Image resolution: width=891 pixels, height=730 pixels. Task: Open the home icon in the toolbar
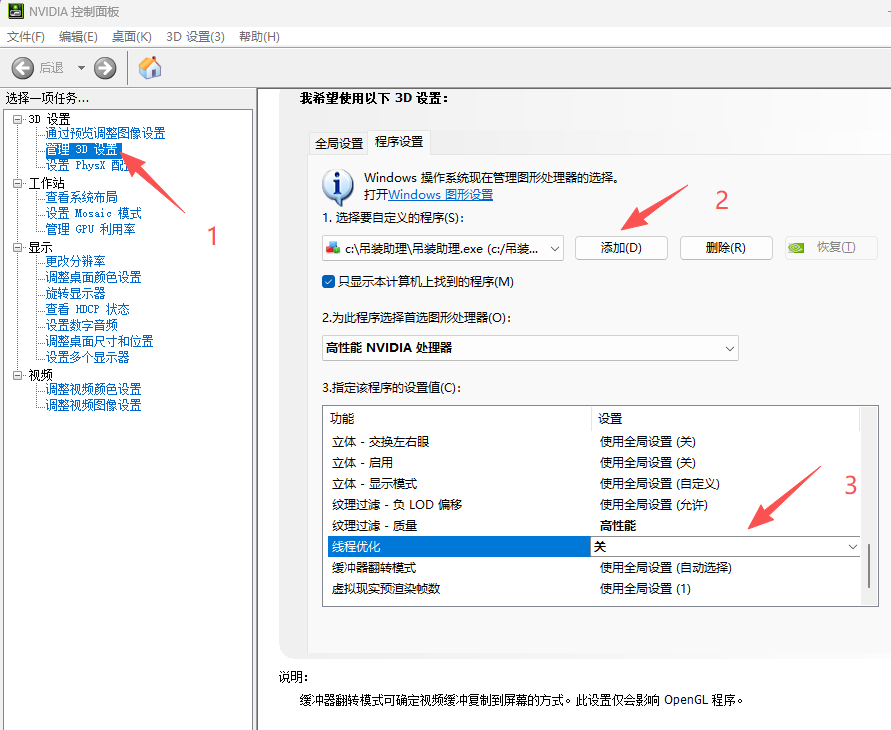point(150,68)
